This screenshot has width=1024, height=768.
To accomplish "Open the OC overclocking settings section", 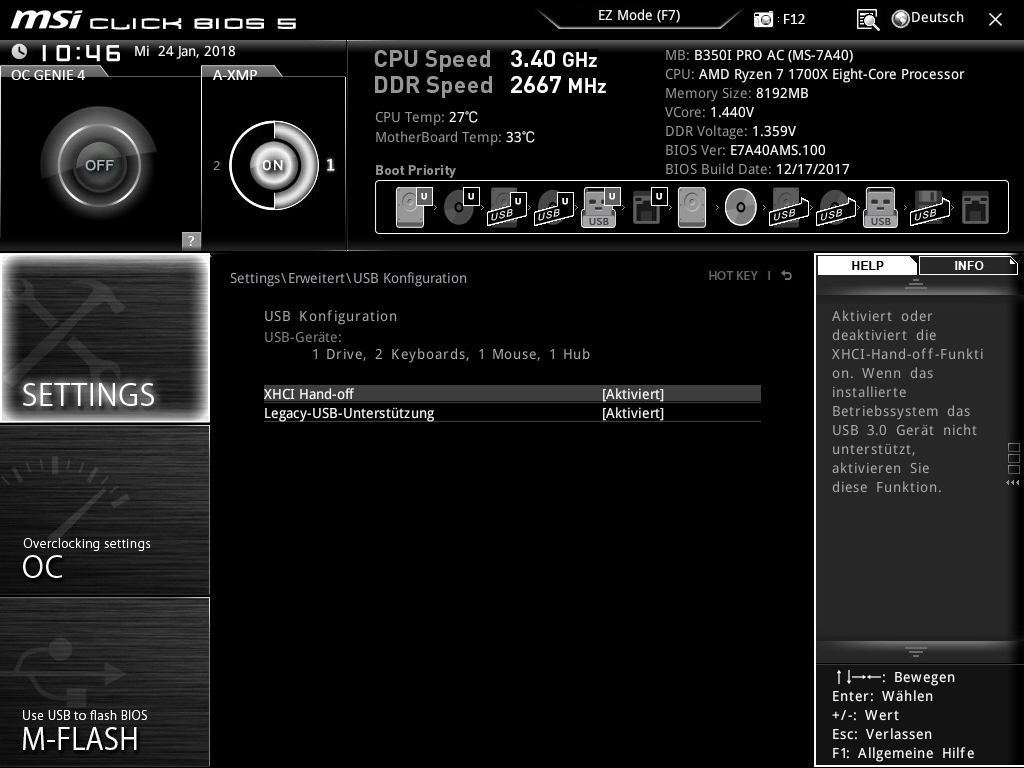I will click(x=105, y=510).
